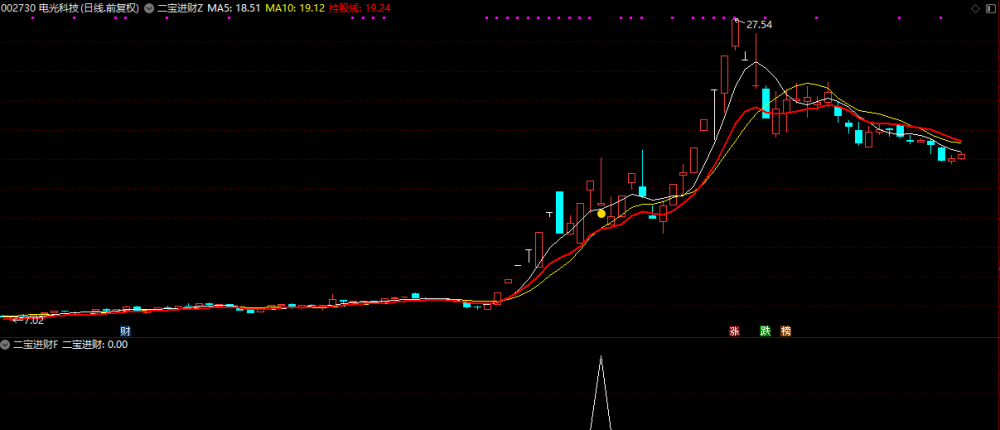This screenshot has width=1000, height=430.
Task: Click the MA5: 18.51 value
Action: click(x=235, y=8)
